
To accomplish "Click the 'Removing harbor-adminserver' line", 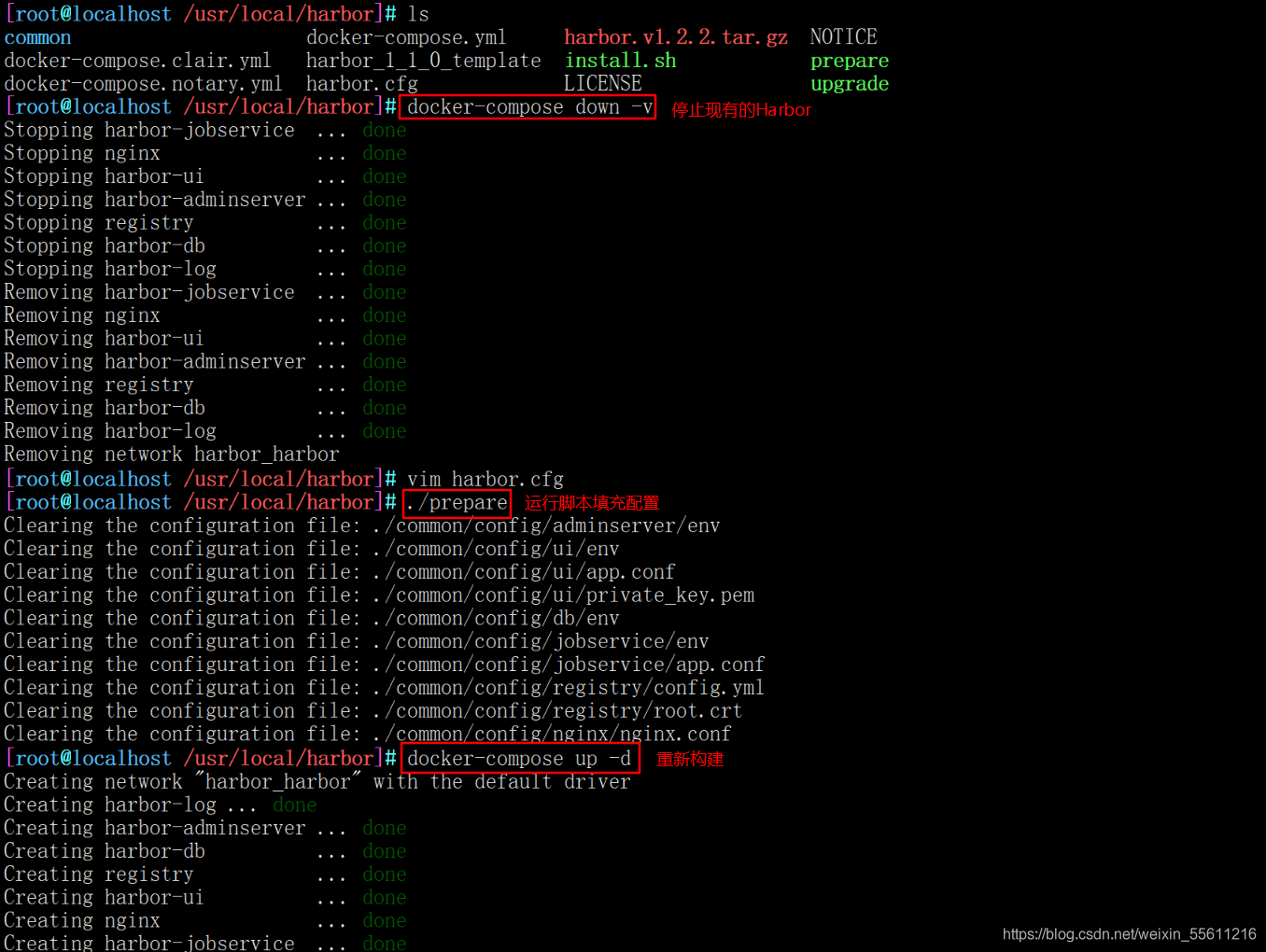I will tap(205, 362).
